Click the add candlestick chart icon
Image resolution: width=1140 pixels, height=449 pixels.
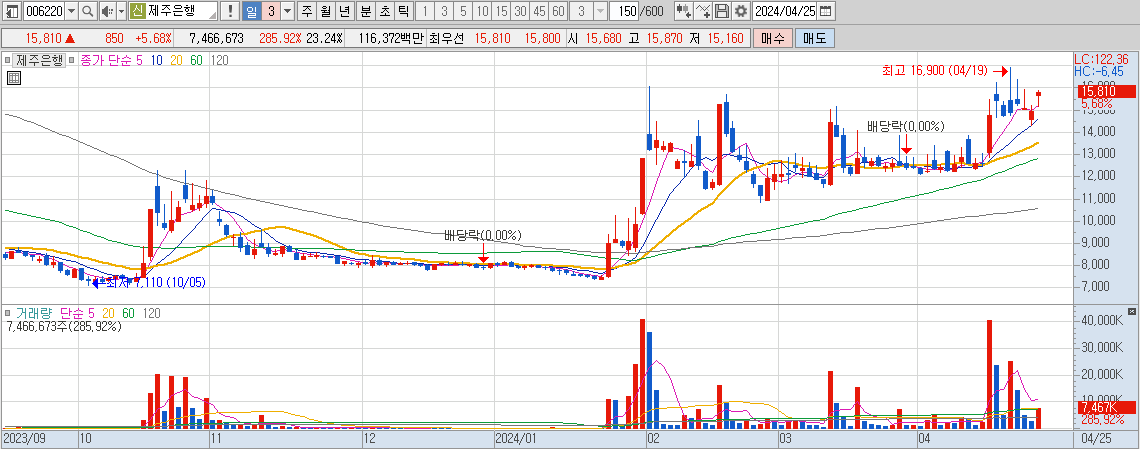coord(683,11)
